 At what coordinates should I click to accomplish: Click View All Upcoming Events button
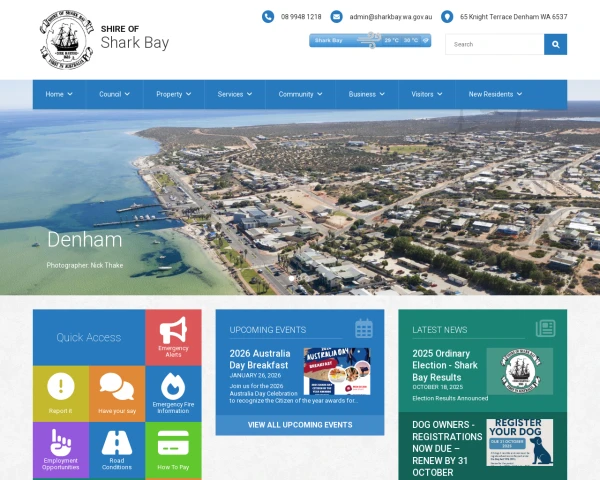point(300,425)
